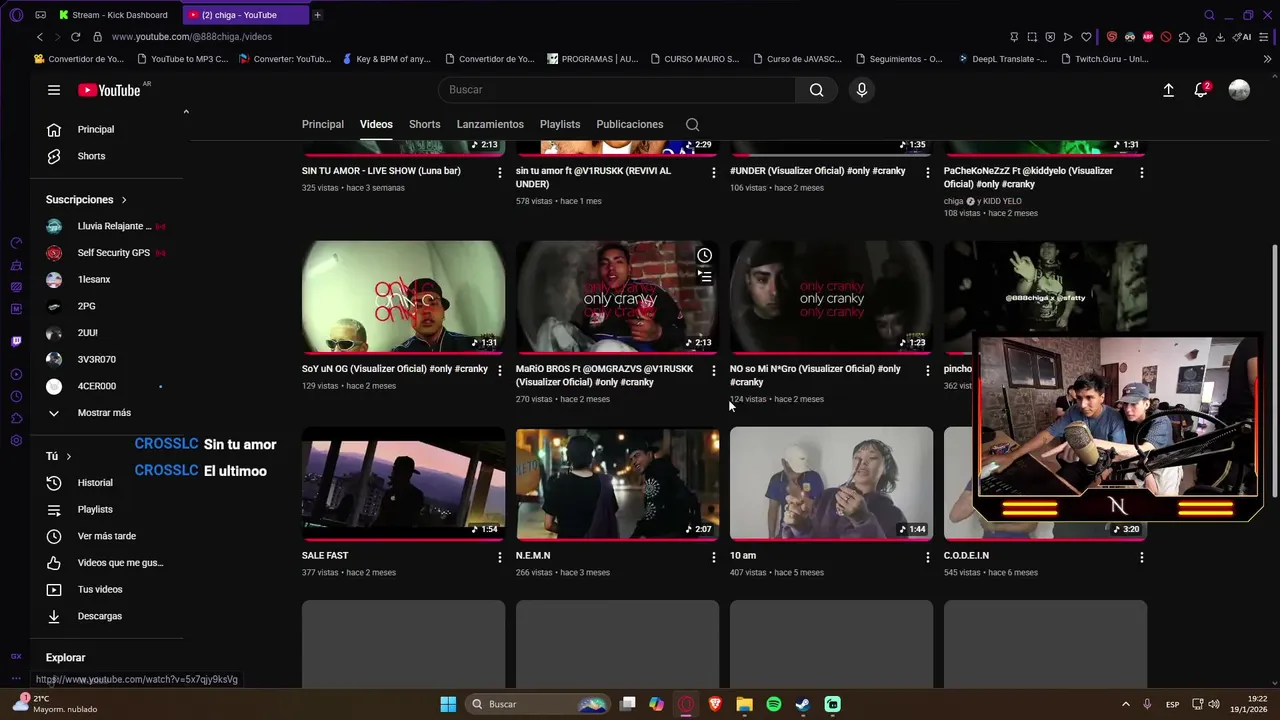This screenshot has width=1280, height=720.
Task: Select the Videos channel tab
Action: 376,124
